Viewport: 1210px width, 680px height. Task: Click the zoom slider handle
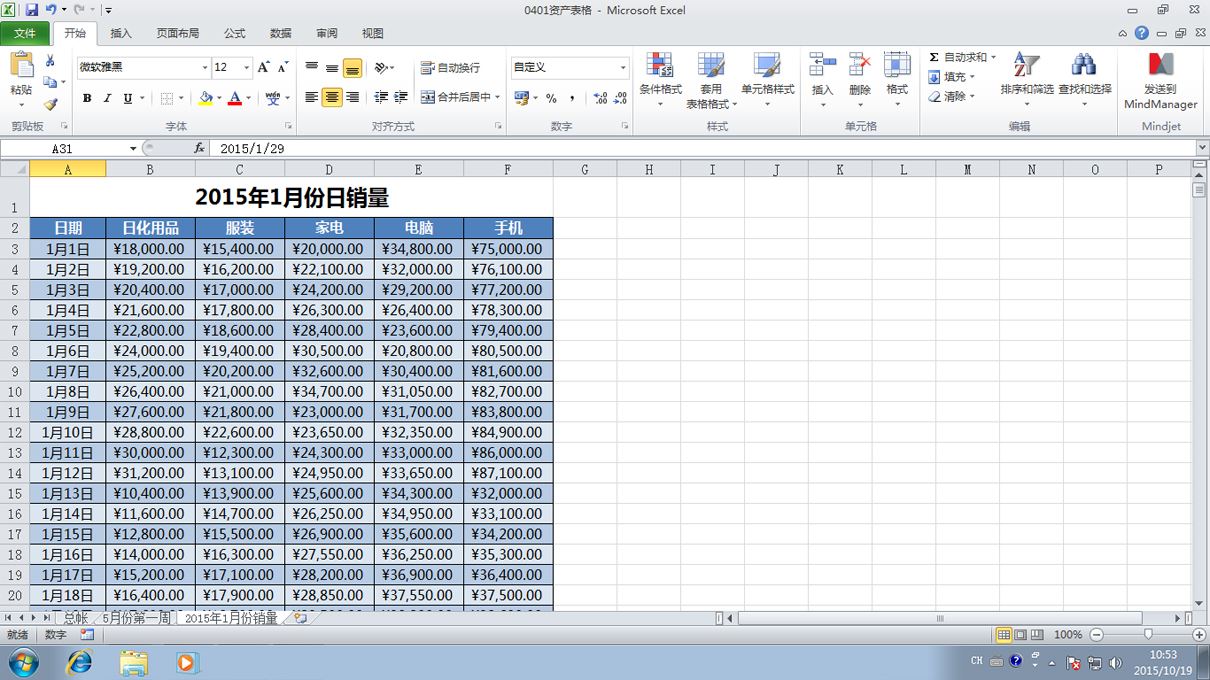(1148, 635)
